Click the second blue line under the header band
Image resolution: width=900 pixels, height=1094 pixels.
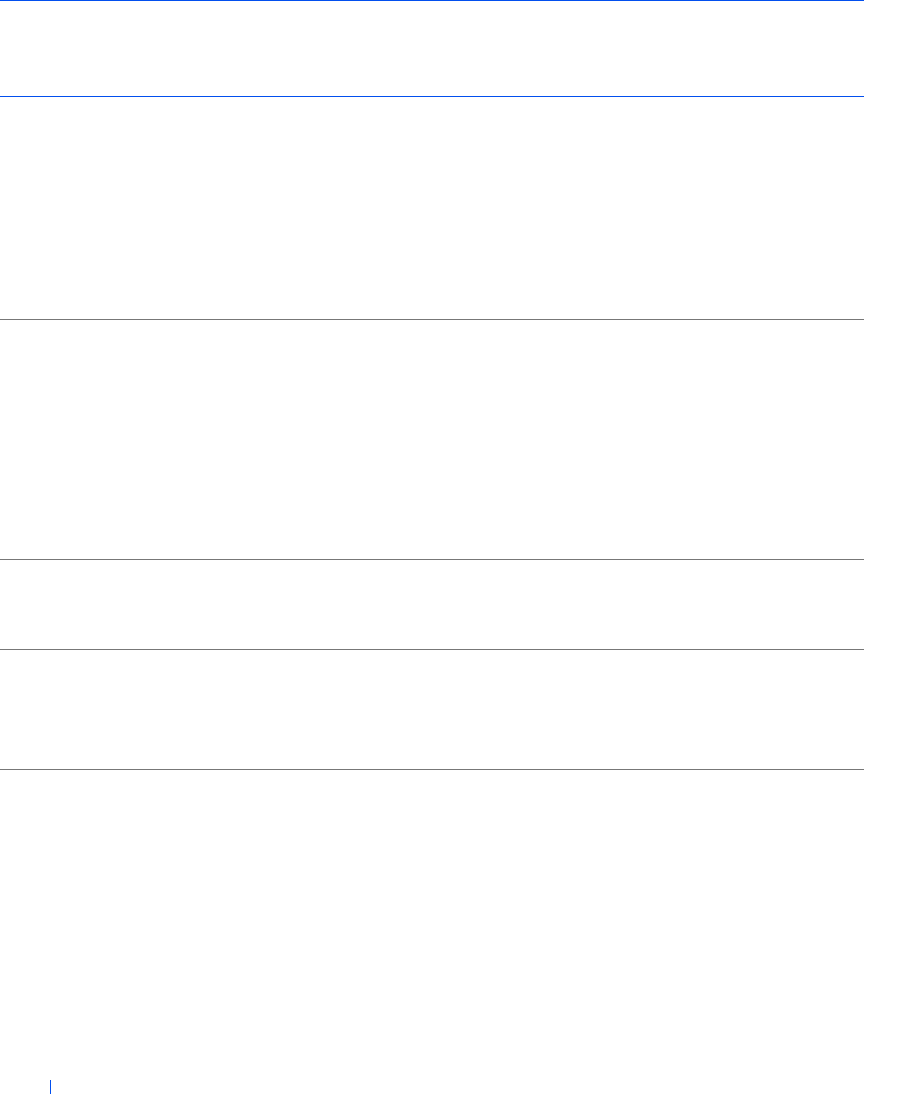(x=430, y=96)
